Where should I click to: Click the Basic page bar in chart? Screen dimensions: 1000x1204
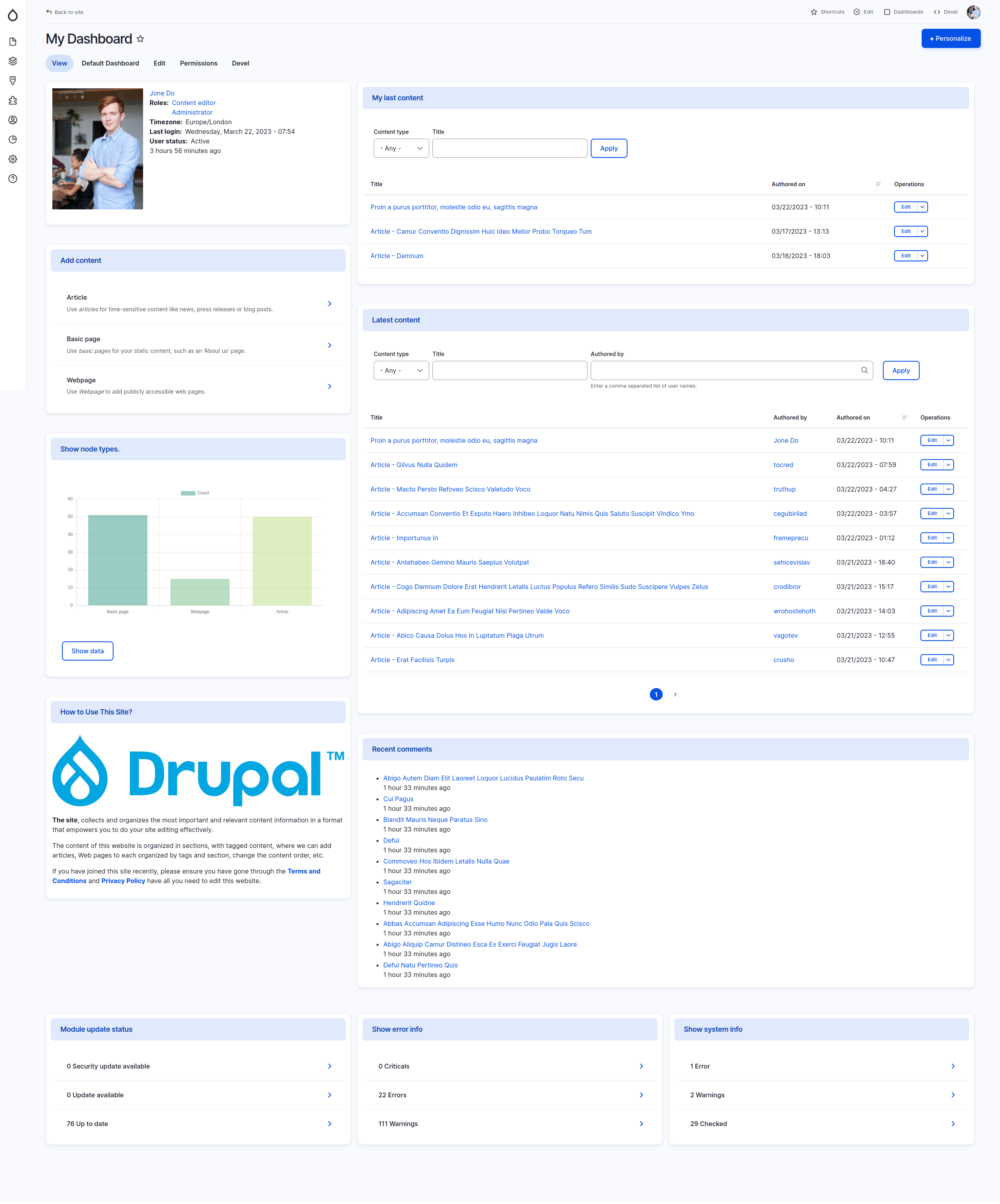[x=118, y=559]
